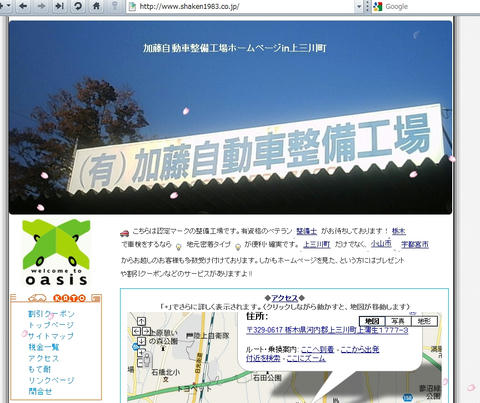480x403 pixels.
Task: Click the ここにズーム link
Action: pos(306,358)
